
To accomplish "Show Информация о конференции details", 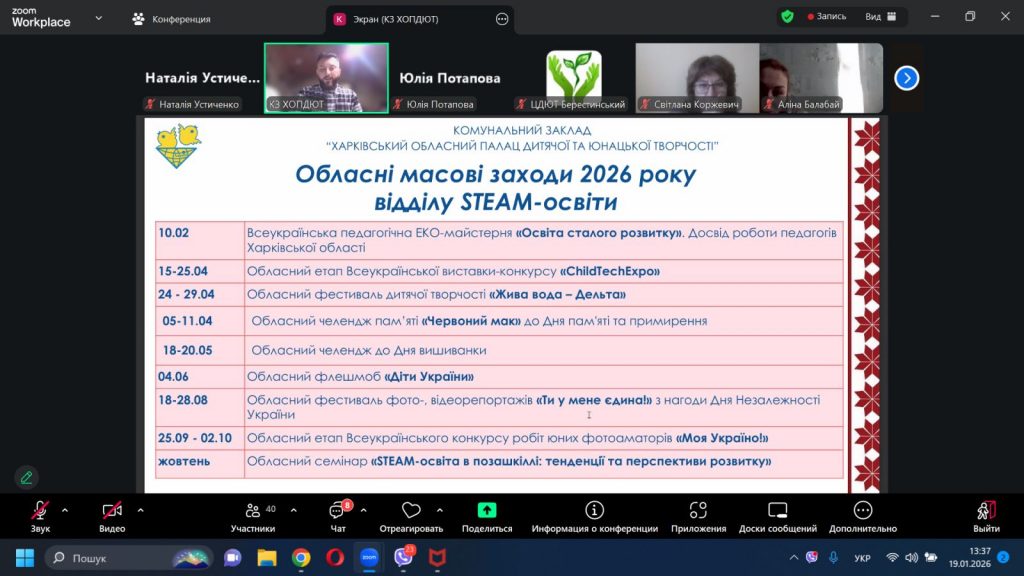I will coord(594,516).
